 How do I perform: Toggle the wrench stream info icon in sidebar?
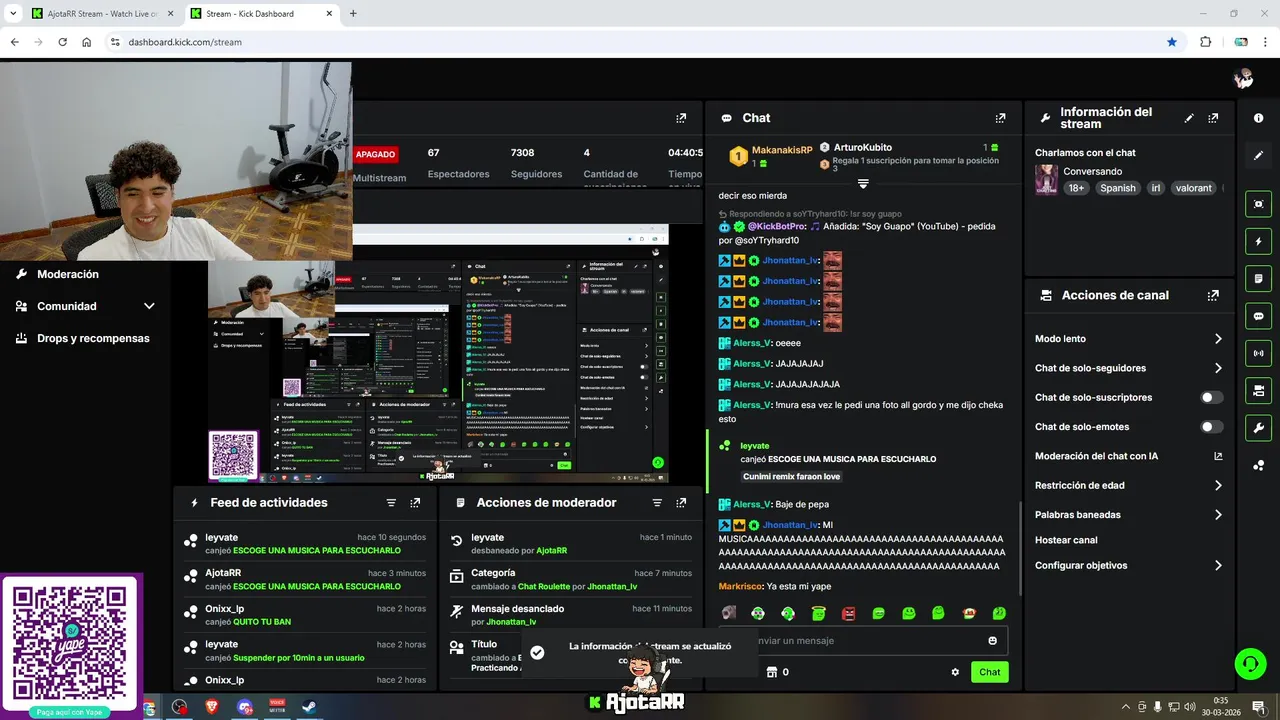(1258, 428)
